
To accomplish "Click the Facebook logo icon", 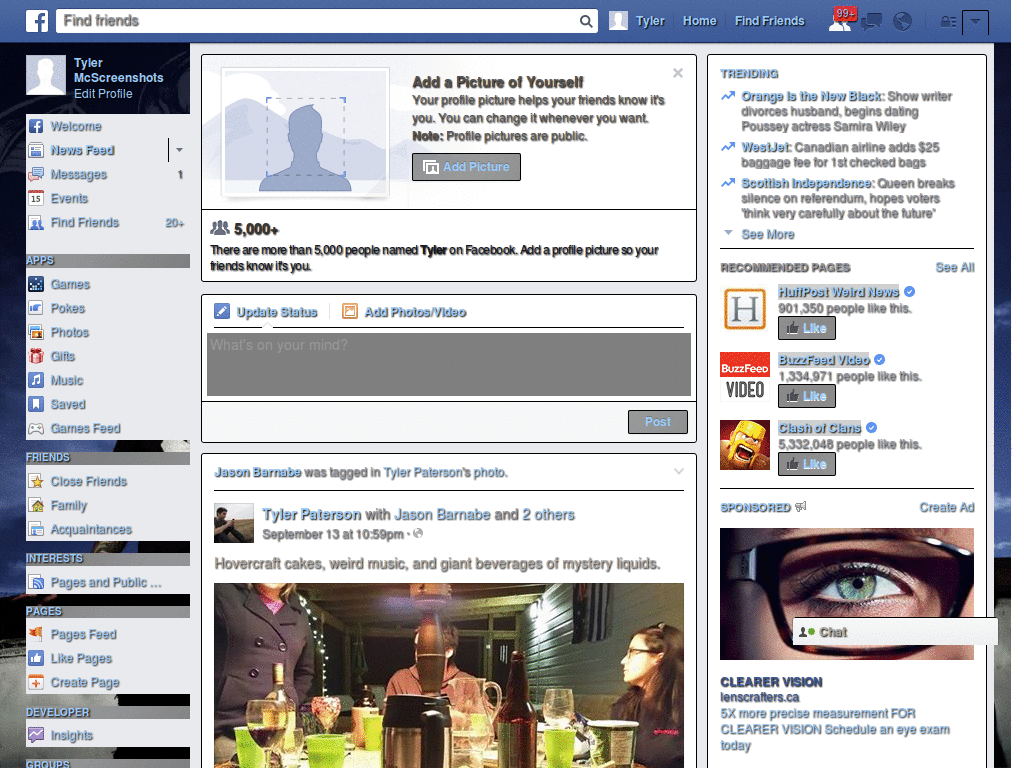I will pyautogui.click(x=37, y=21).
